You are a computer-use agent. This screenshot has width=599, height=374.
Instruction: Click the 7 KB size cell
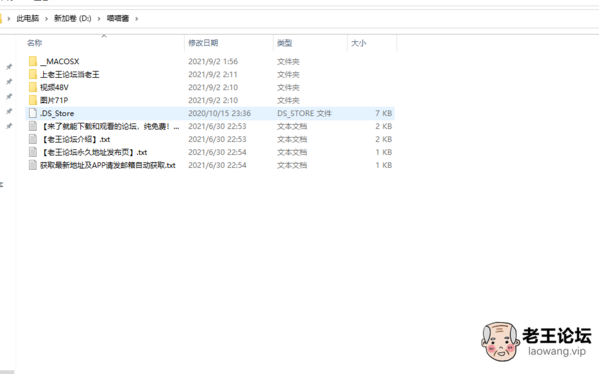(x=384, y=113)
